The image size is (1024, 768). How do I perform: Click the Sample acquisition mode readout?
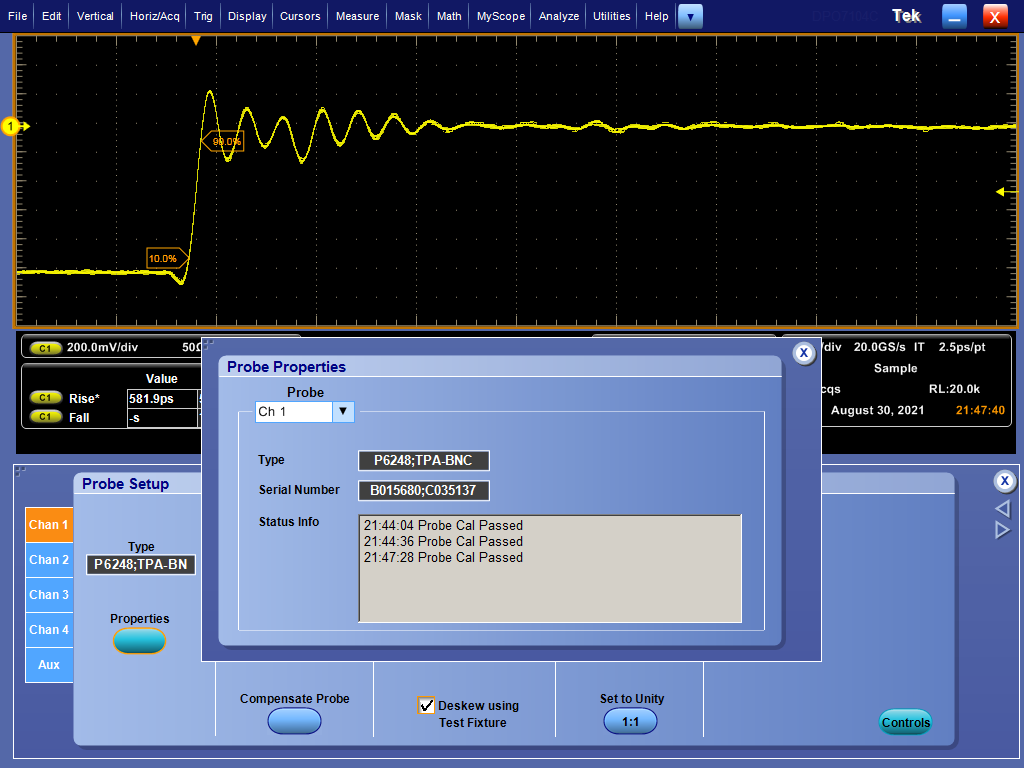[x=895, y=368]
